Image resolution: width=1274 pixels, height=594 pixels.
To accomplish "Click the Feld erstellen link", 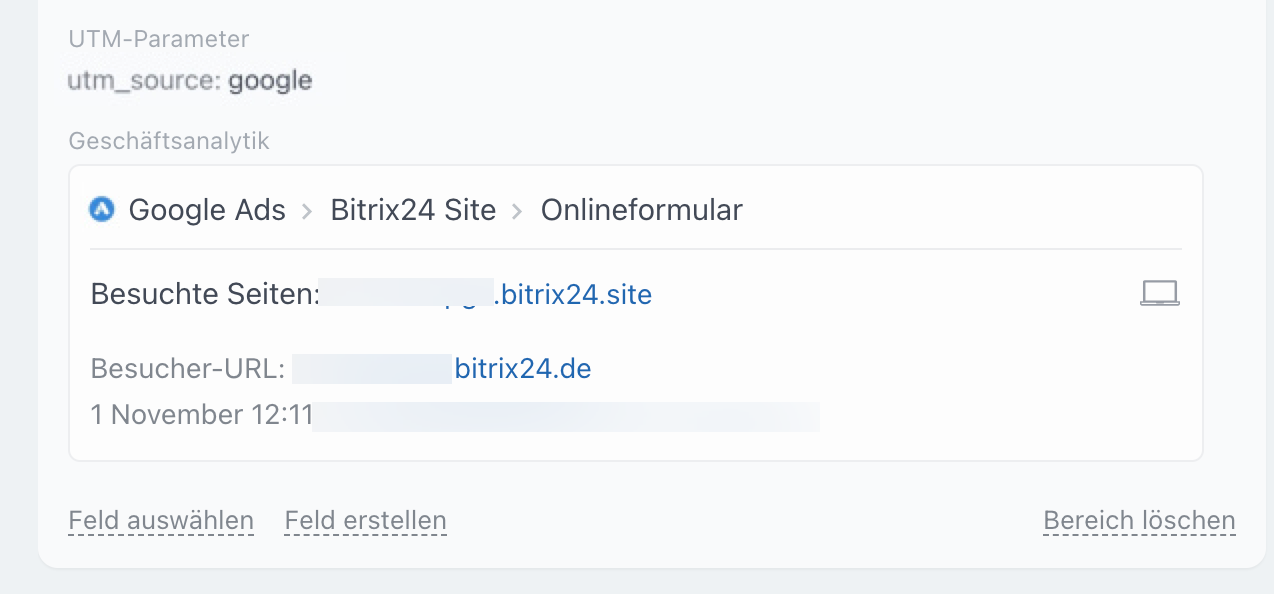I will (365, 521).
